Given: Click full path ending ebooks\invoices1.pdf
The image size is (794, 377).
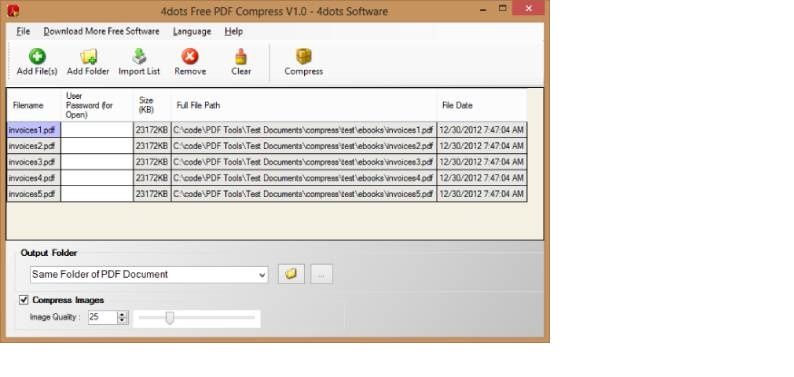Looking at the screenshot, I should click(x=304, y=130).
